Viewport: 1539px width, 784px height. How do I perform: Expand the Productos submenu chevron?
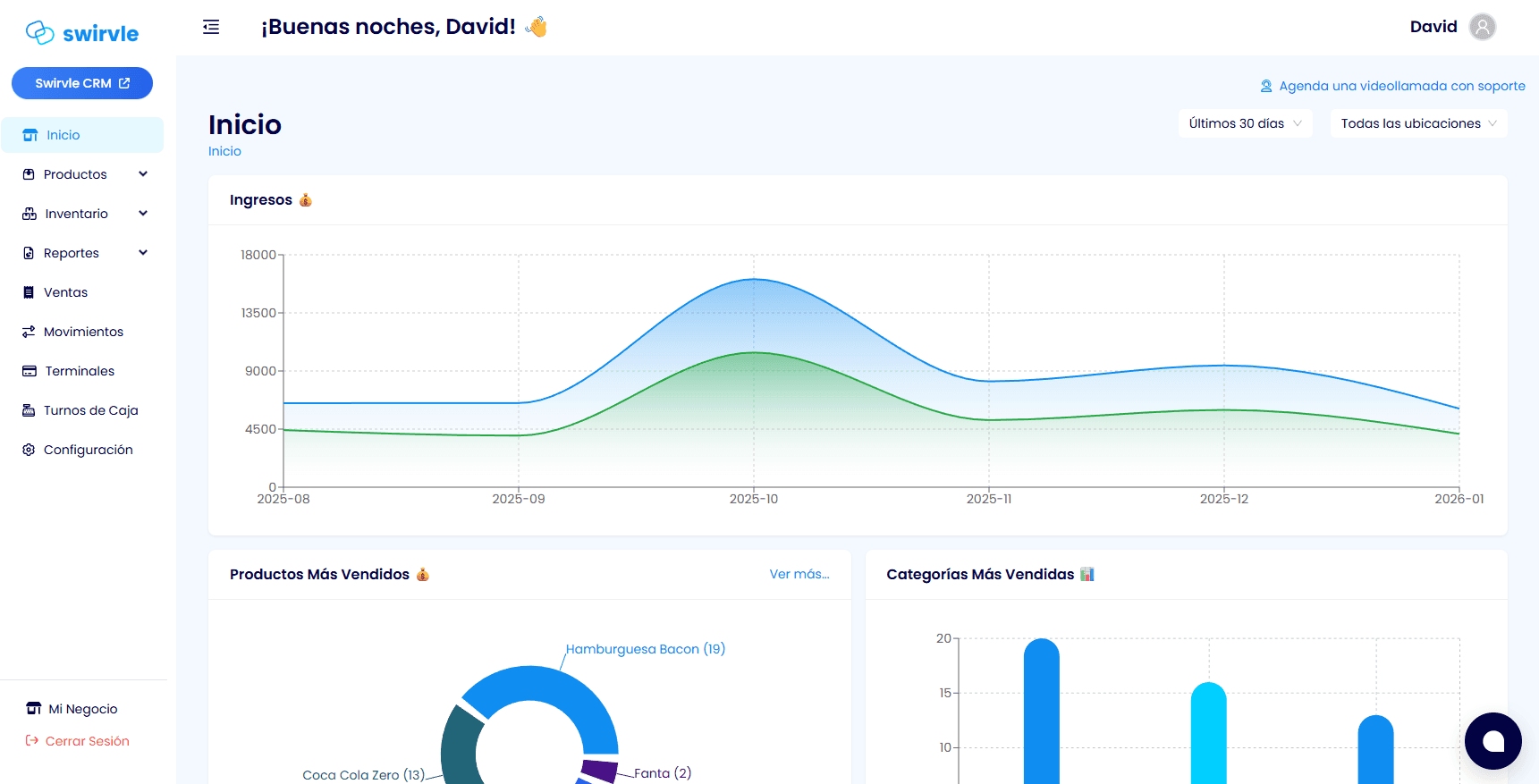[143, 174]
